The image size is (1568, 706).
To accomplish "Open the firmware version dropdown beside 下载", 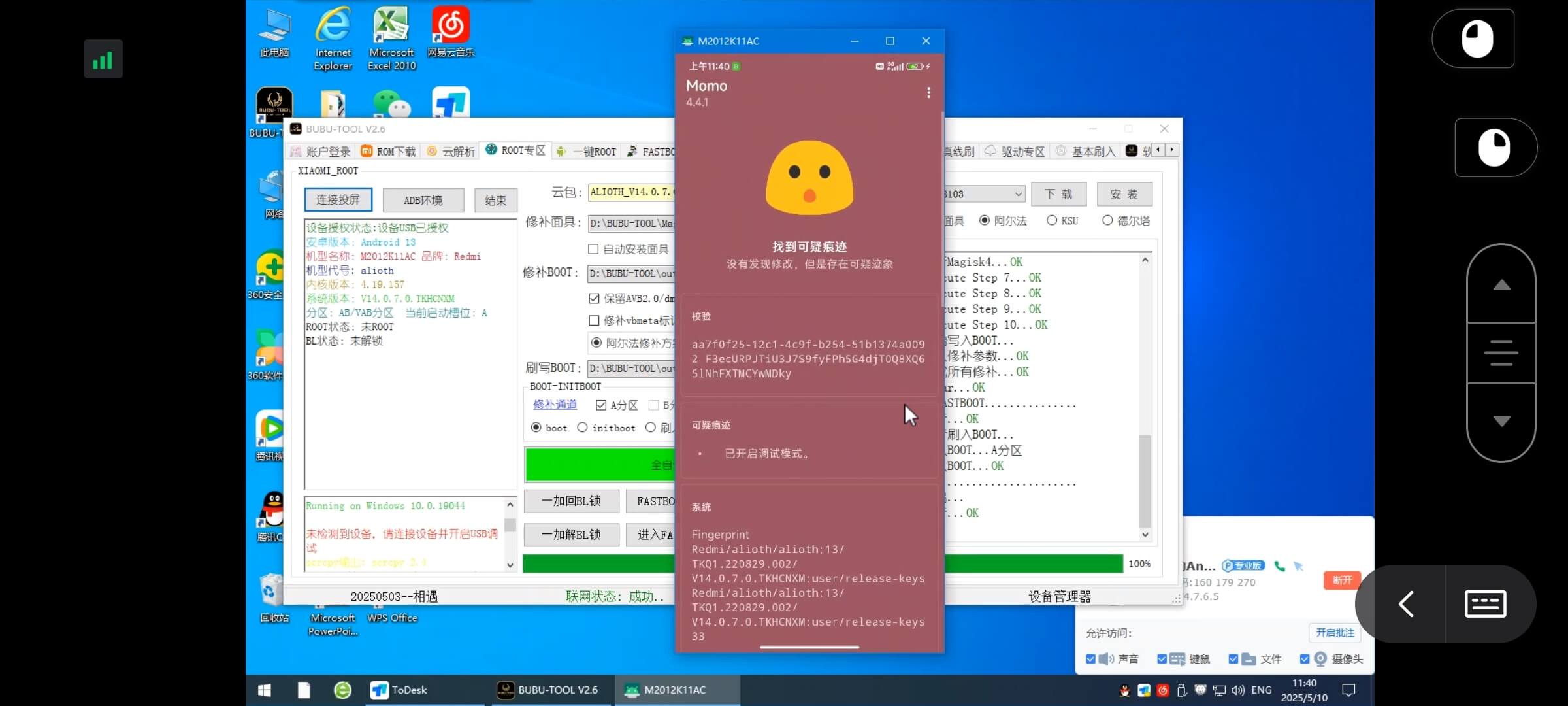I will pos(1018,193).
